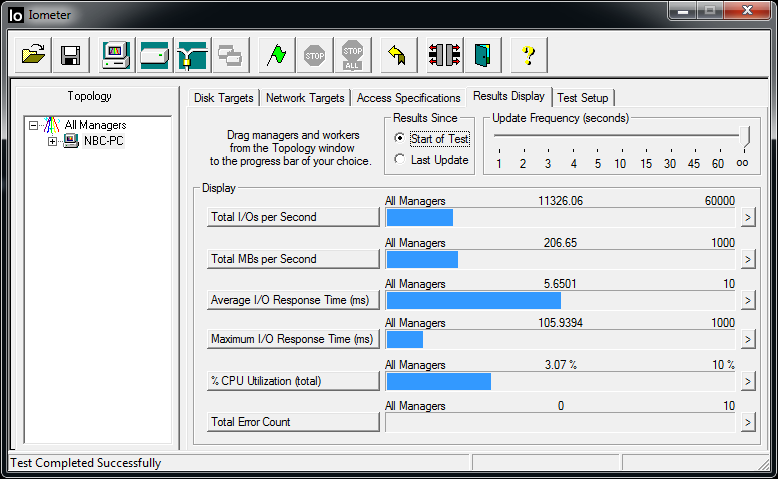Go to the Test Setup tab
Image resolution: width=778 pixels, height=479 pixels.
point(583,98)
